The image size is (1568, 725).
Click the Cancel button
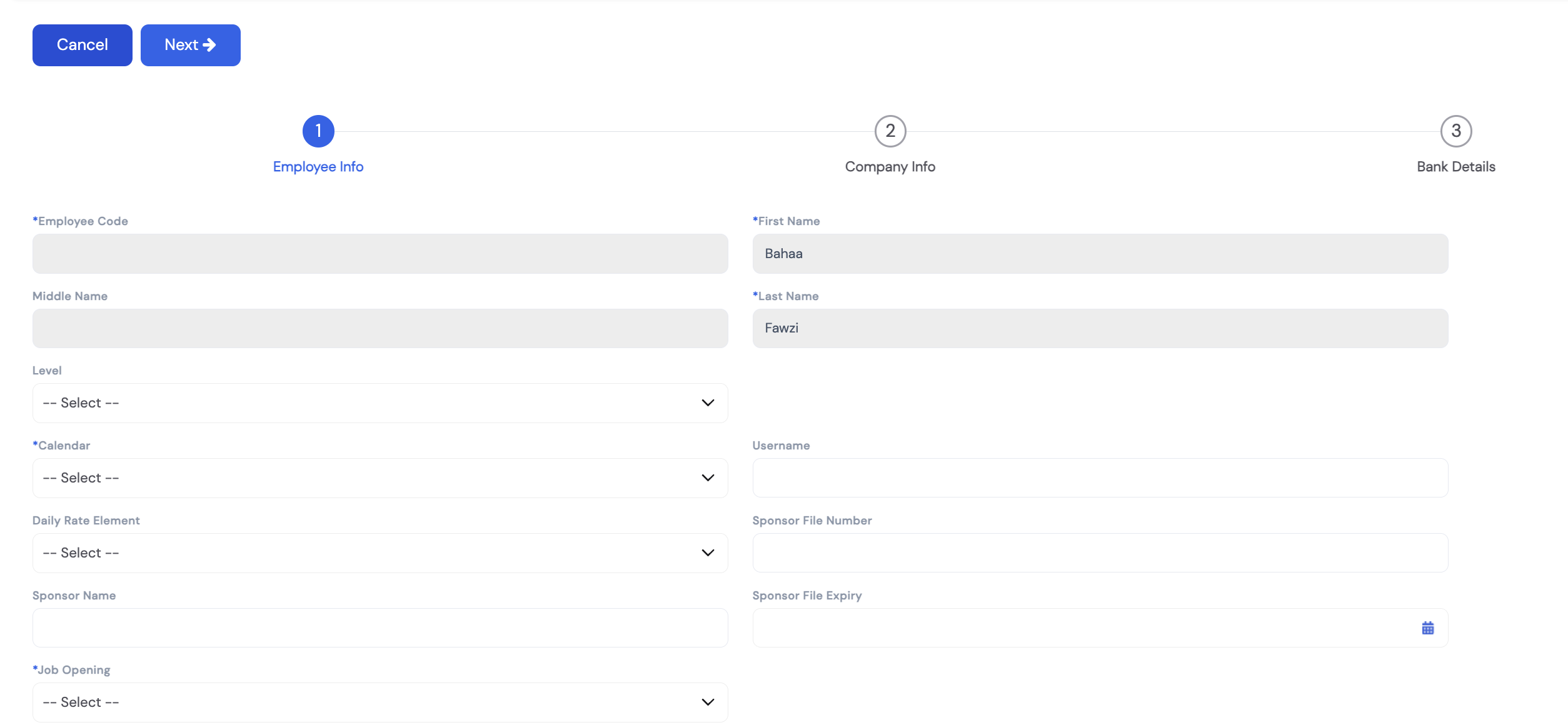point(83,45)
